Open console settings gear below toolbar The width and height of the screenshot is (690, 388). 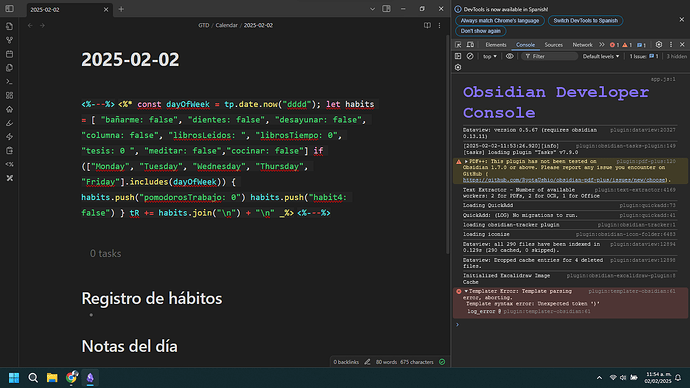point(458,67)
